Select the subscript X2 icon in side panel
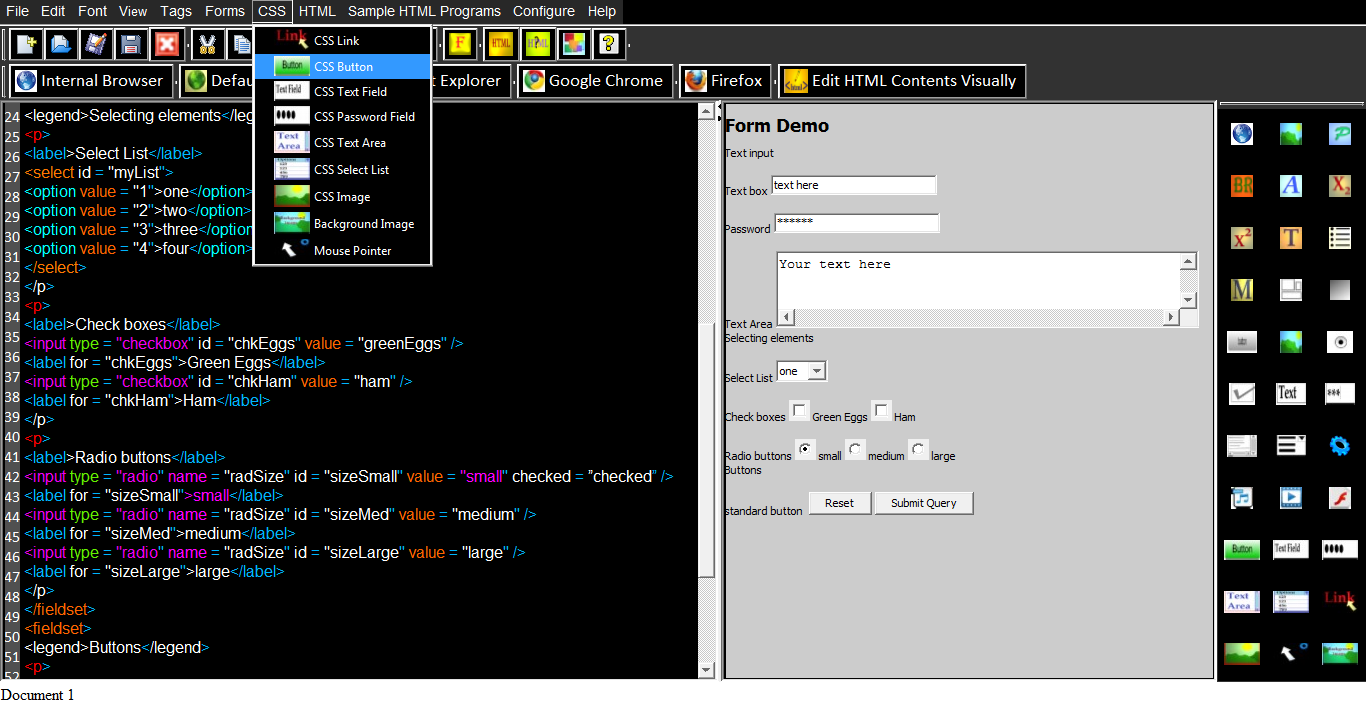 click(x=1339, y=186)
